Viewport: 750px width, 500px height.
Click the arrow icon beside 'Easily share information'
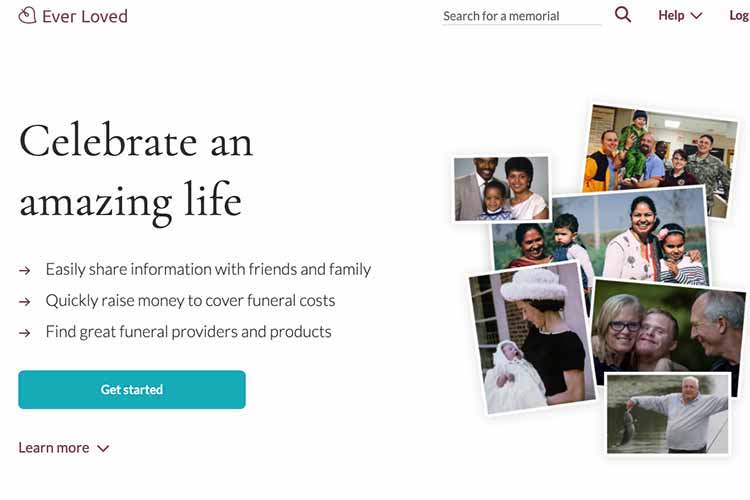tap(24, 271)
